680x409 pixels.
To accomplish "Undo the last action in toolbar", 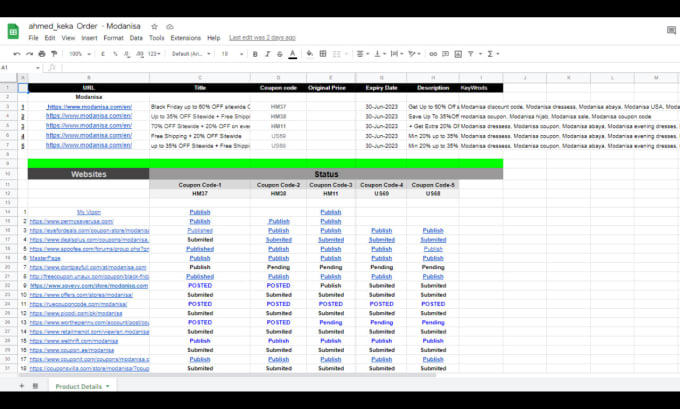I will coord(17,54).
